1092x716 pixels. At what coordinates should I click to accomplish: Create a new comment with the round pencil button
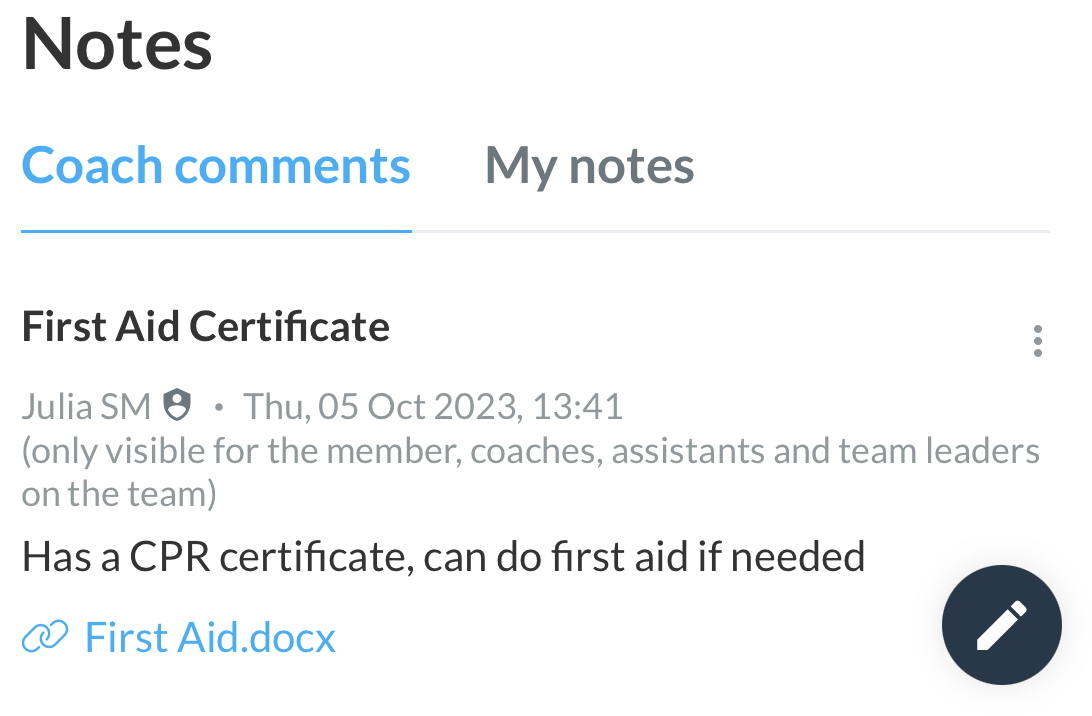click(1001, 625)
